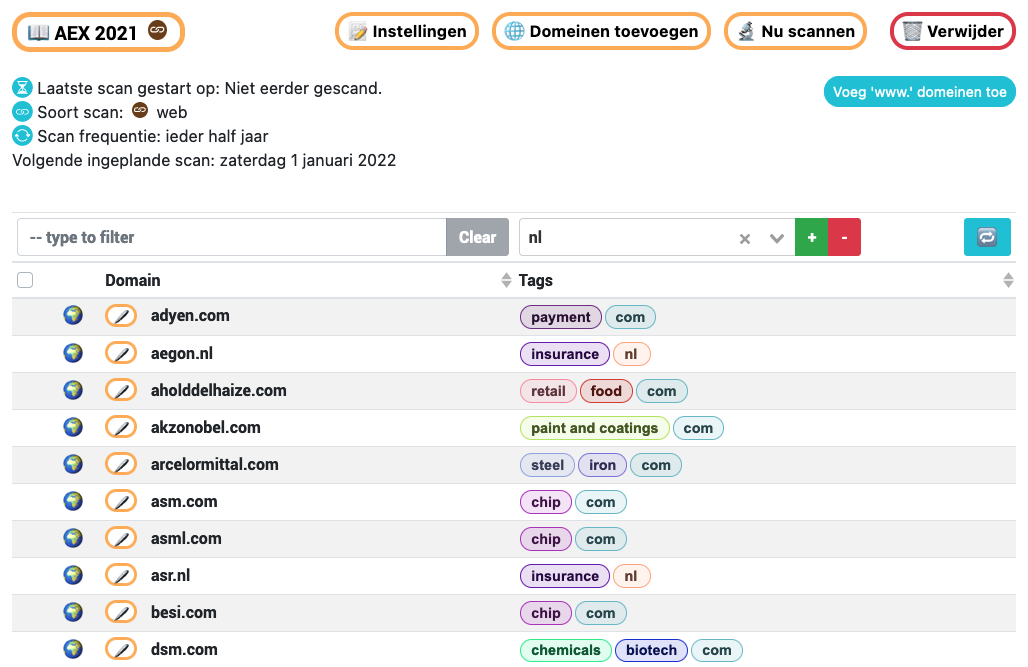Open the tag selection dropdown arrow
The image size is (1028, 667).
point(777,238)
